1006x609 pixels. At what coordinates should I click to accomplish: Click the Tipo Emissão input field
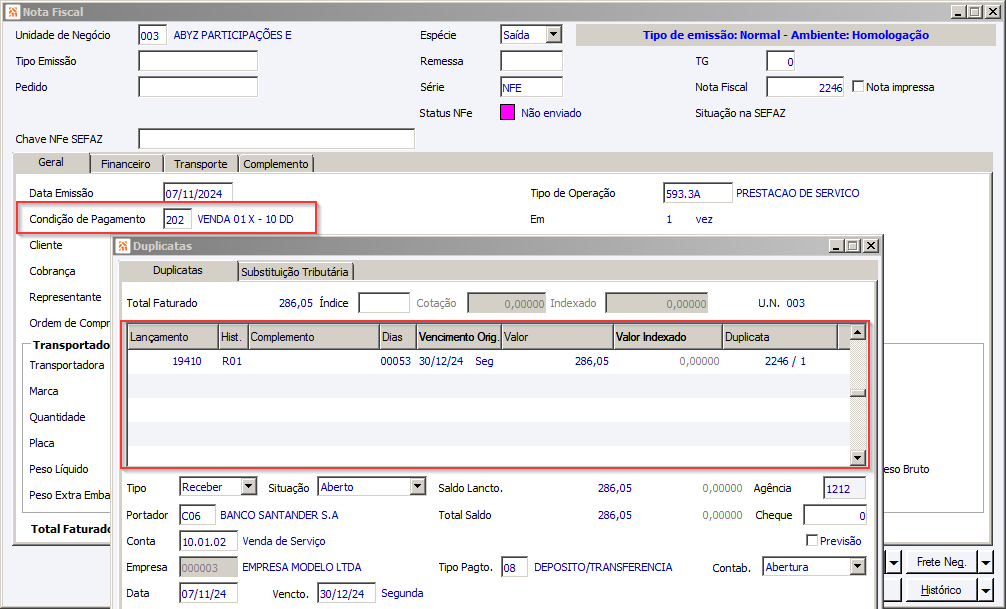pyautogui.click(x=198, y=61)
